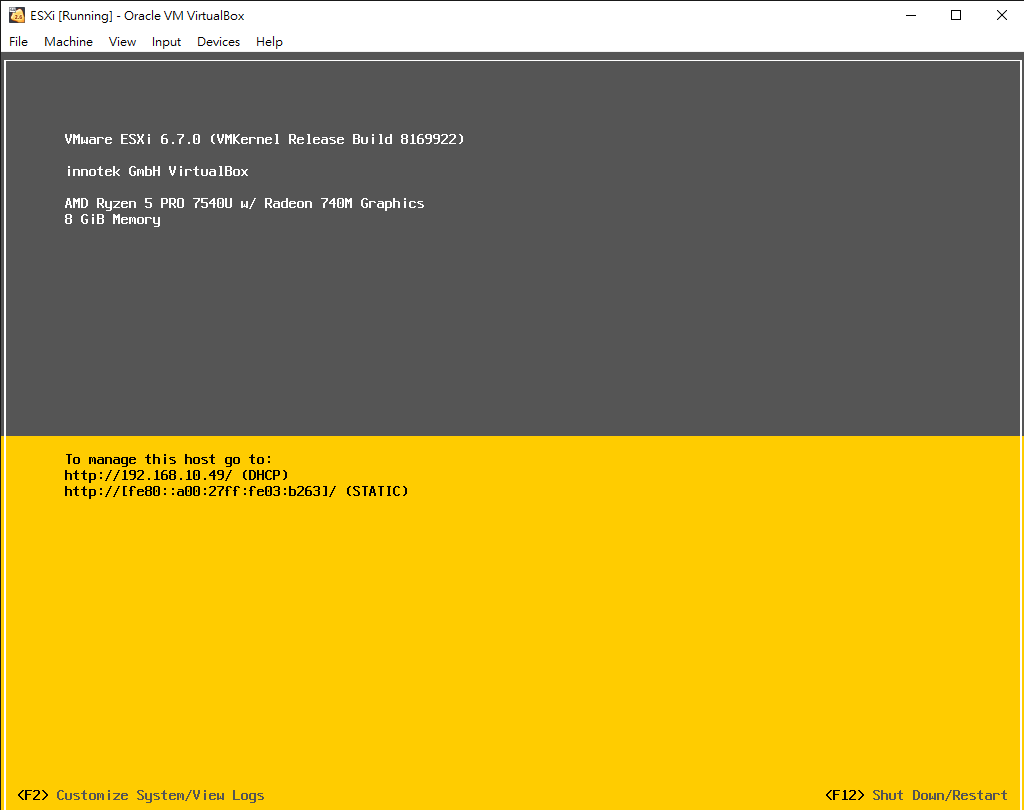The image size is (1024, 810).
Task: Close the ESXi VirtualBox window
Action: pos(1002,15)
